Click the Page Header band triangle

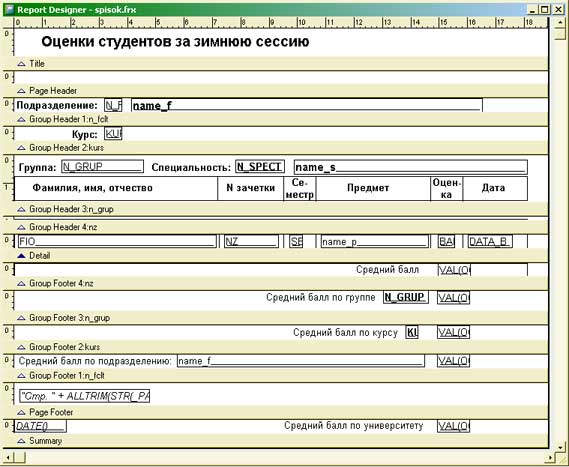pyautogui.click(x=21, y=91)
